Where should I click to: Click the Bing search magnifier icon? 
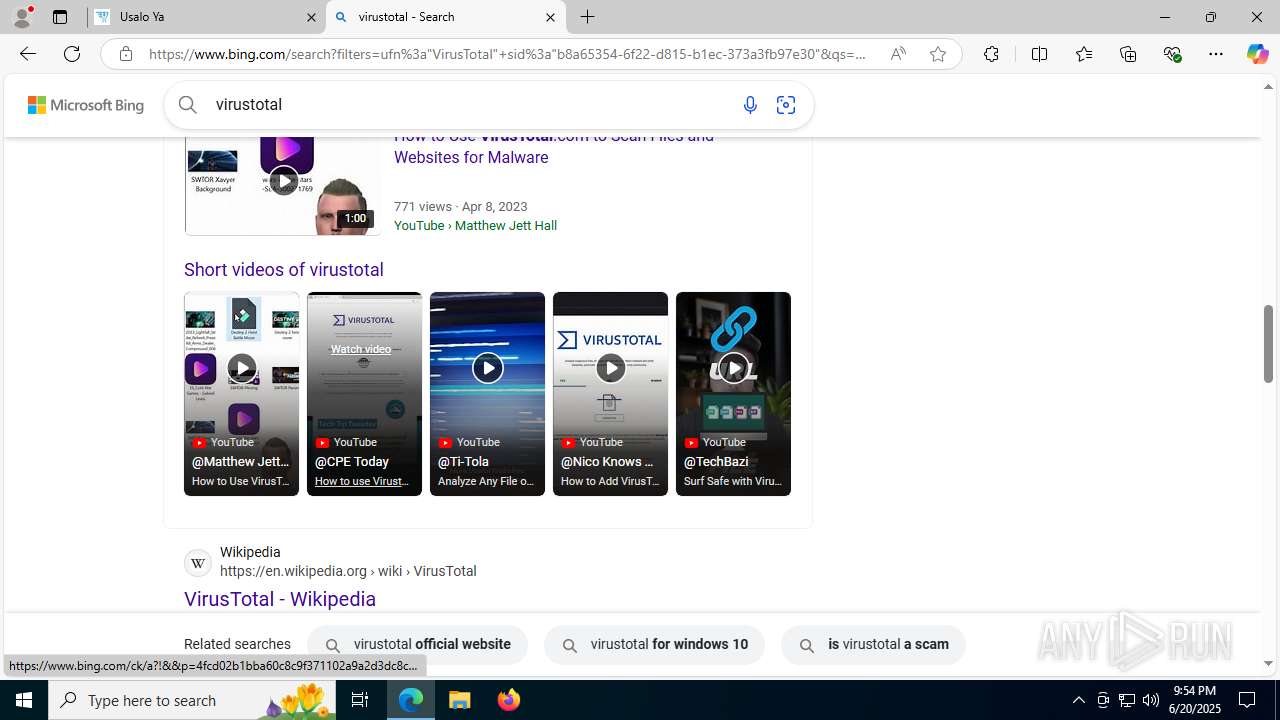point(188,104)
